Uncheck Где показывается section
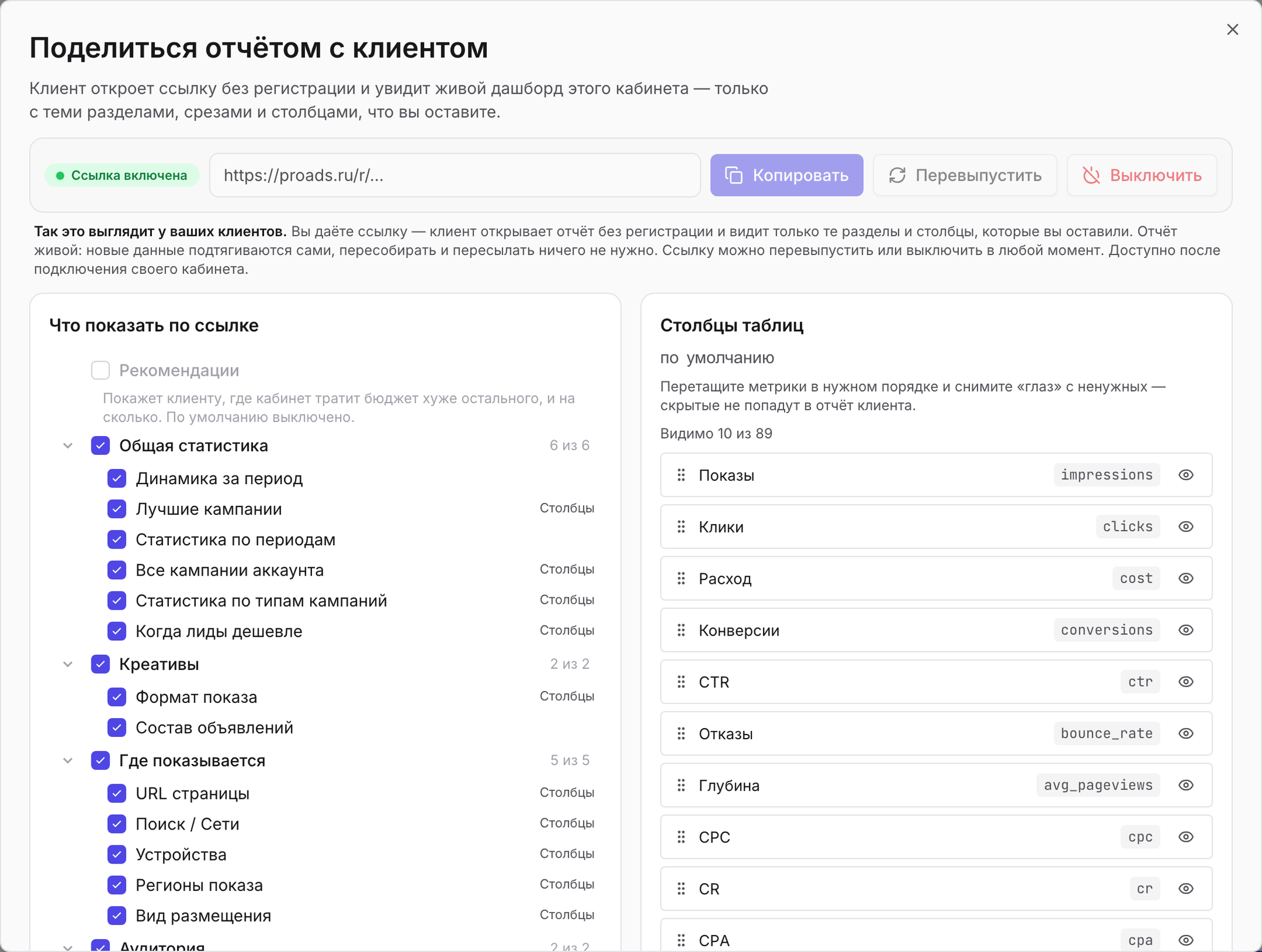 pos(100,760)
